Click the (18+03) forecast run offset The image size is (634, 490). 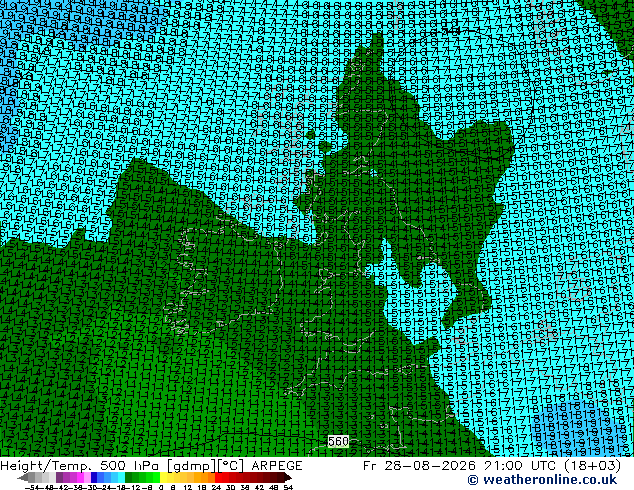click(593, 466)
